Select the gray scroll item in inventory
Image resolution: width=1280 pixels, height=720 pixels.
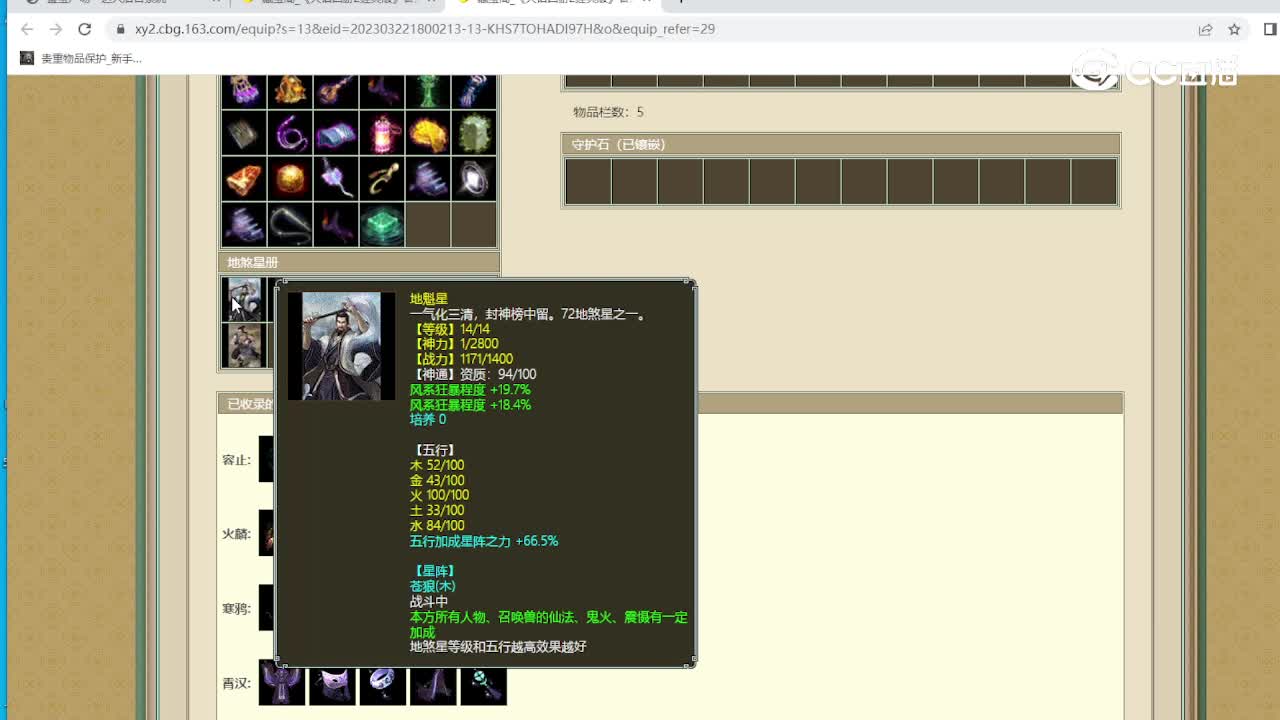click(244, 132)
